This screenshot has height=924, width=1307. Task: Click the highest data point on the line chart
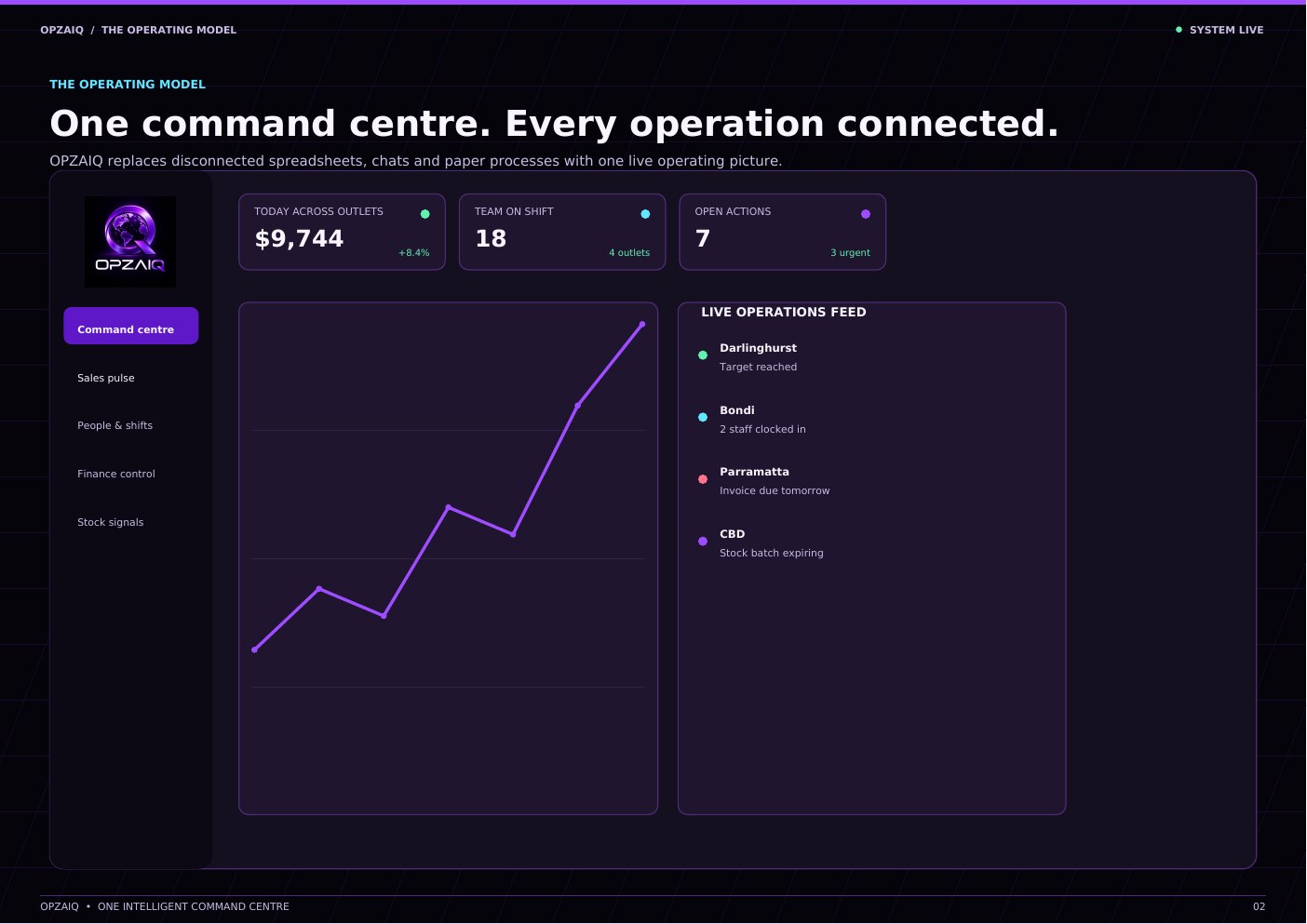tap(642, 325)
